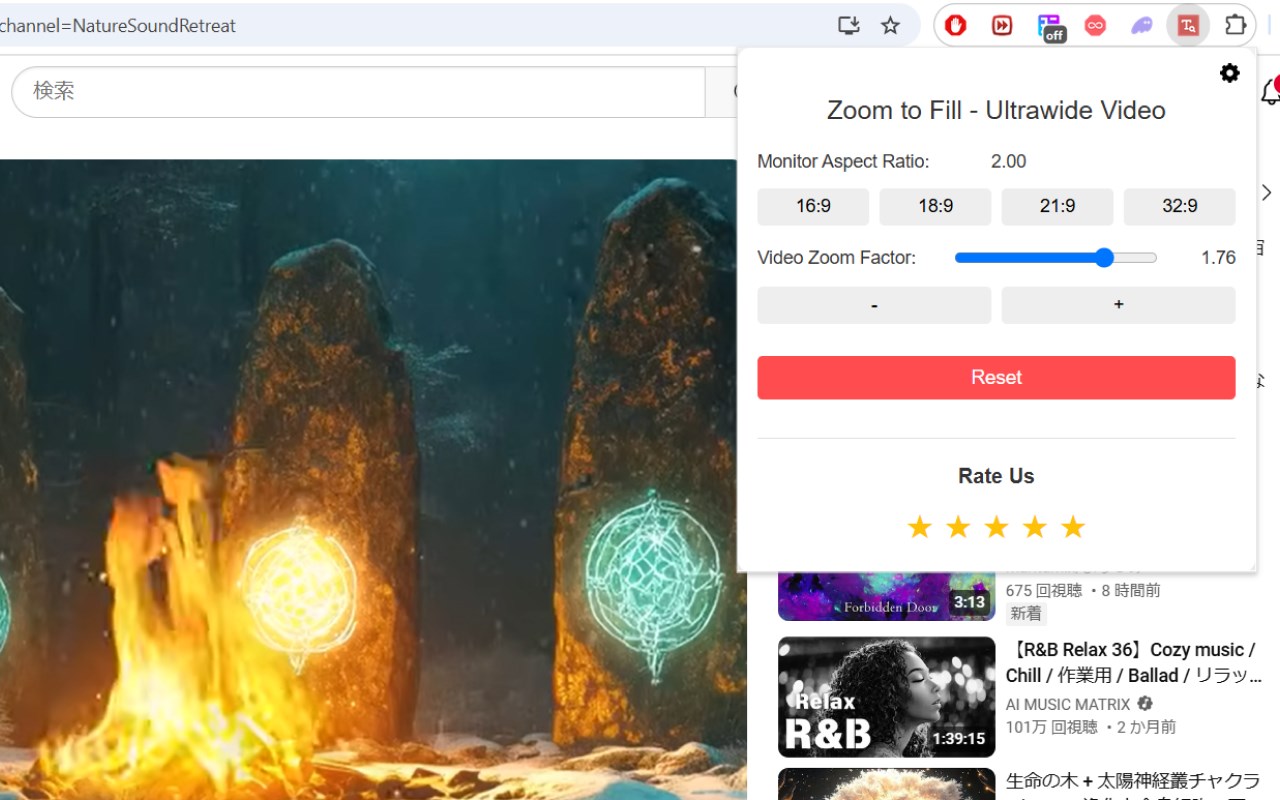Rate with the first star
Screen dimensions: 1280x800
919,527
